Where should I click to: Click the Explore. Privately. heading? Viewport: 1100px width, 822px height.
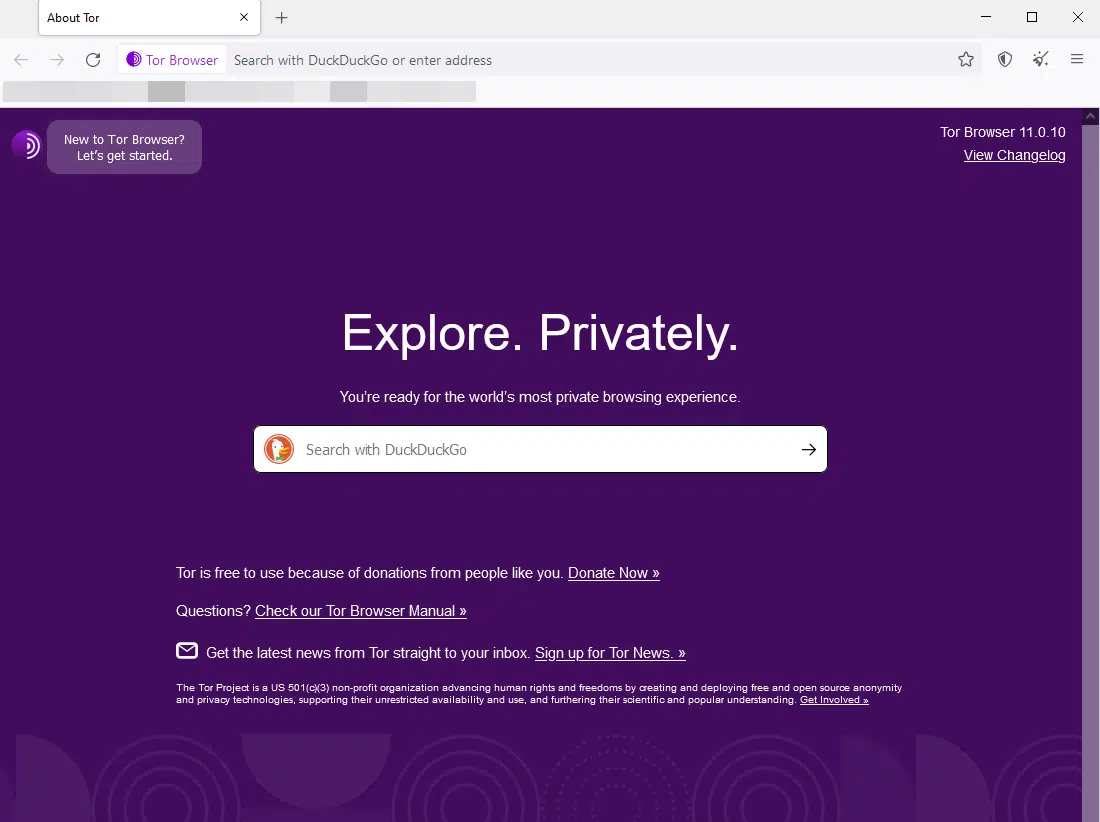tap(540, 333)
